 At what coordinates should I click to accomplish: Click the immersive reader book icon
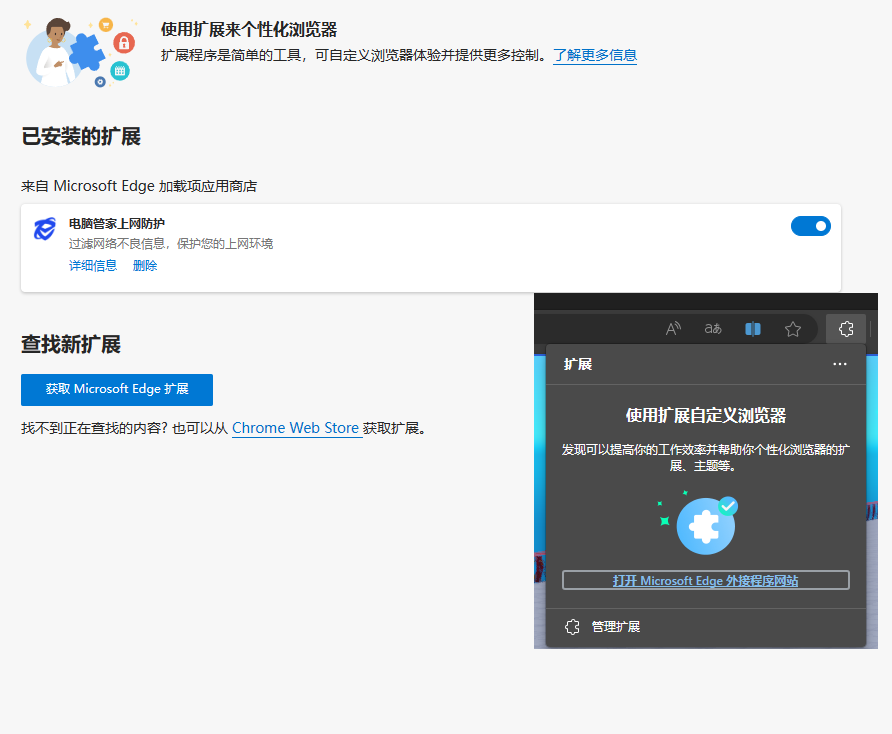click(753, 329)
